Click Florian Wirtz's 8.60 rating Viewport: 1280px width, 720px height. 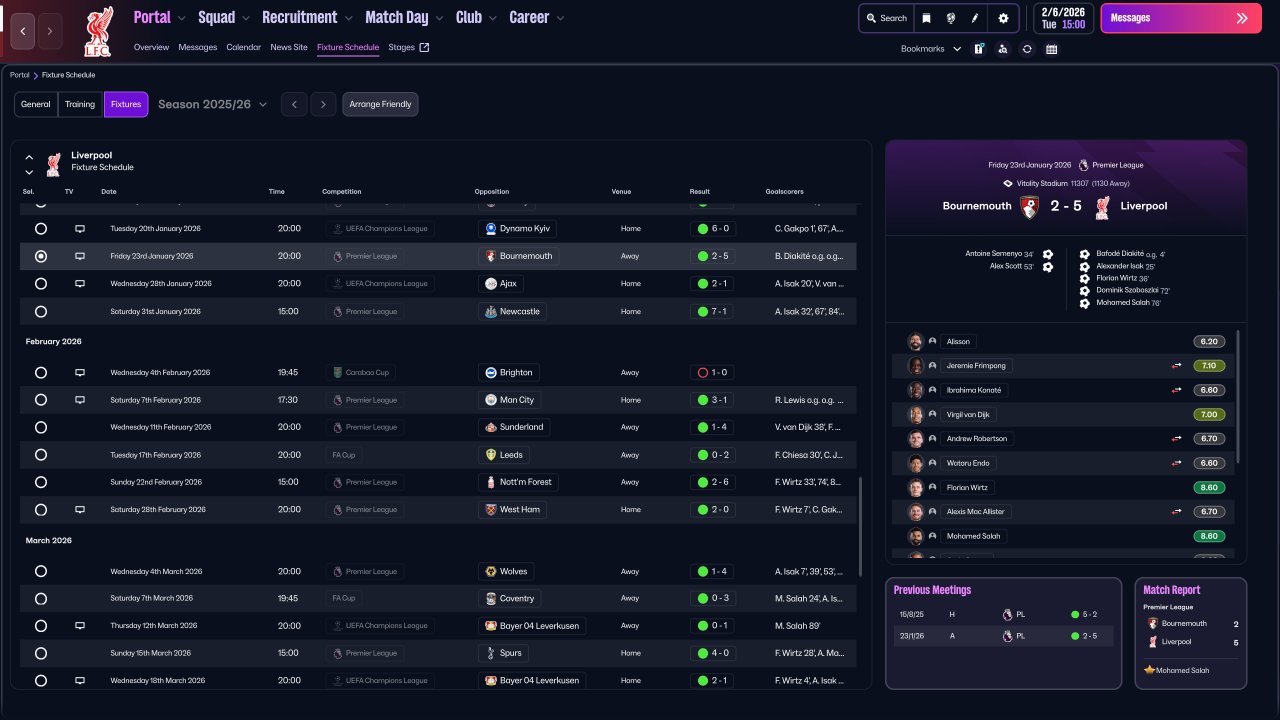coord(1208,488)
